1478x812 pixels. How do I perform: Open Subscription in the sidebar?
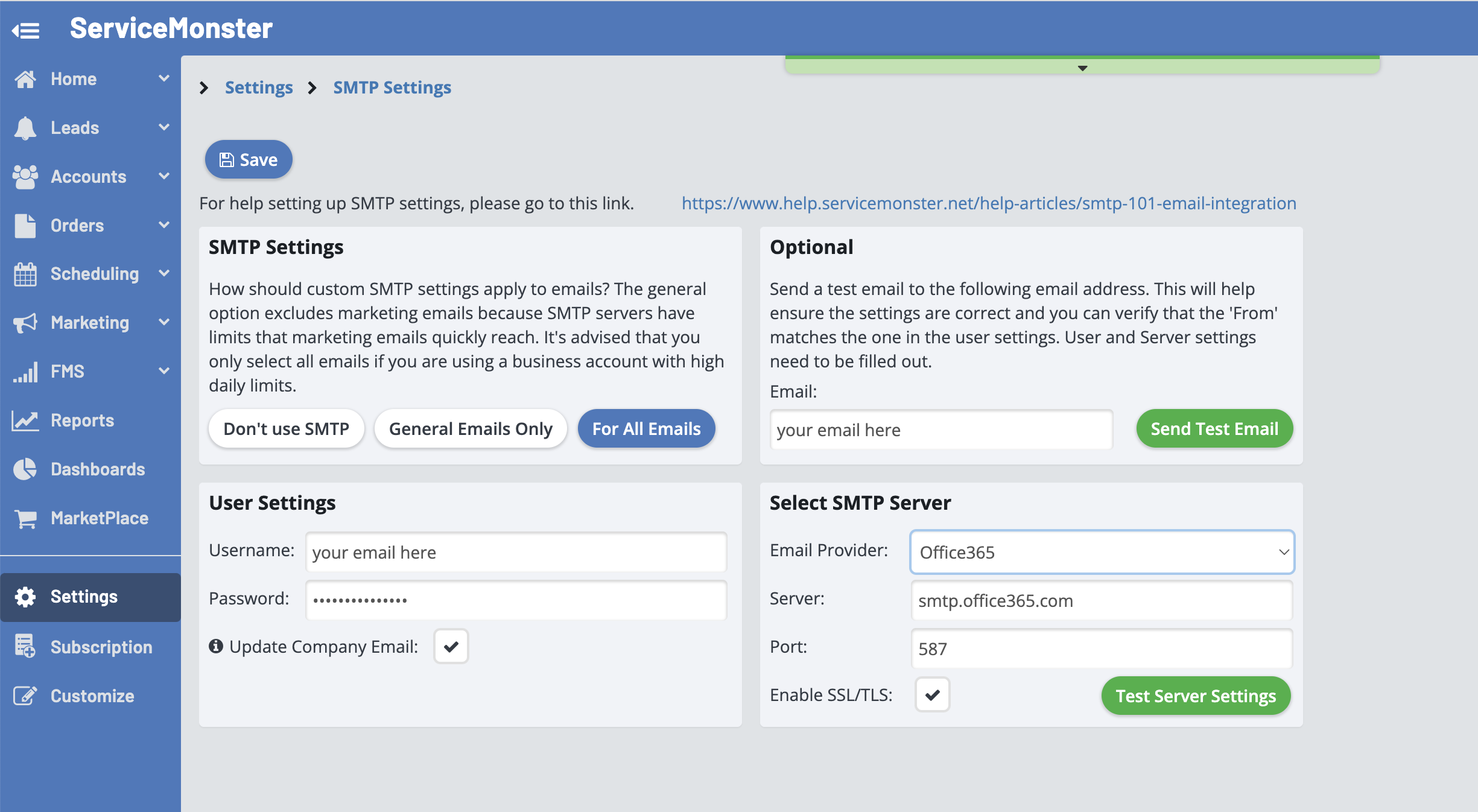101,647
